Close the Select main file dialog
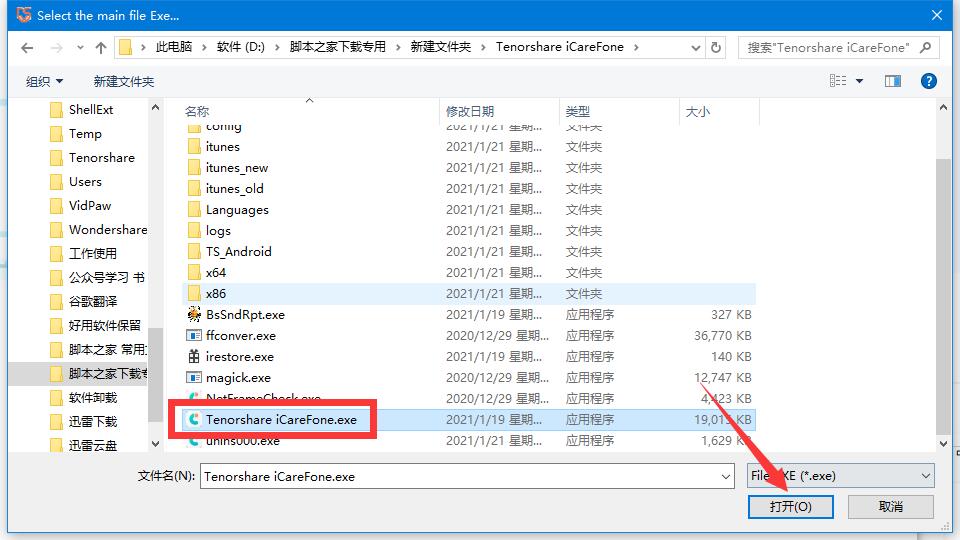 coord(937,15)
